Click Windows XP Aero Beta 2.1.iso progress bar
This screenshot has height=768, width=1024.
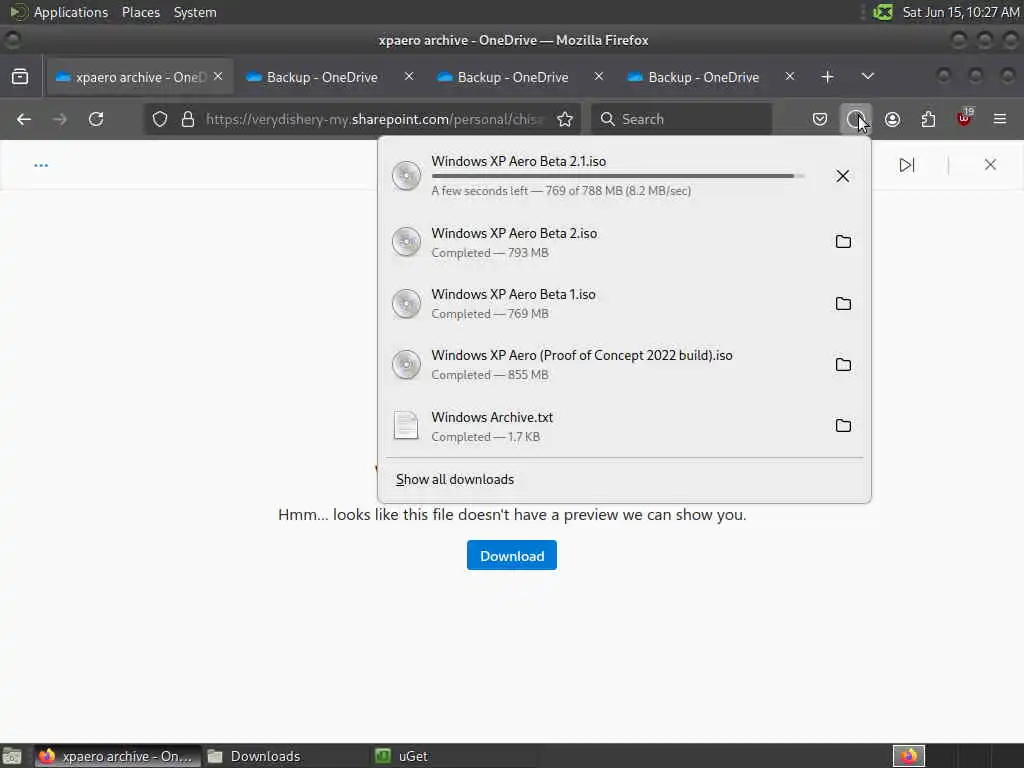point(618,176)
